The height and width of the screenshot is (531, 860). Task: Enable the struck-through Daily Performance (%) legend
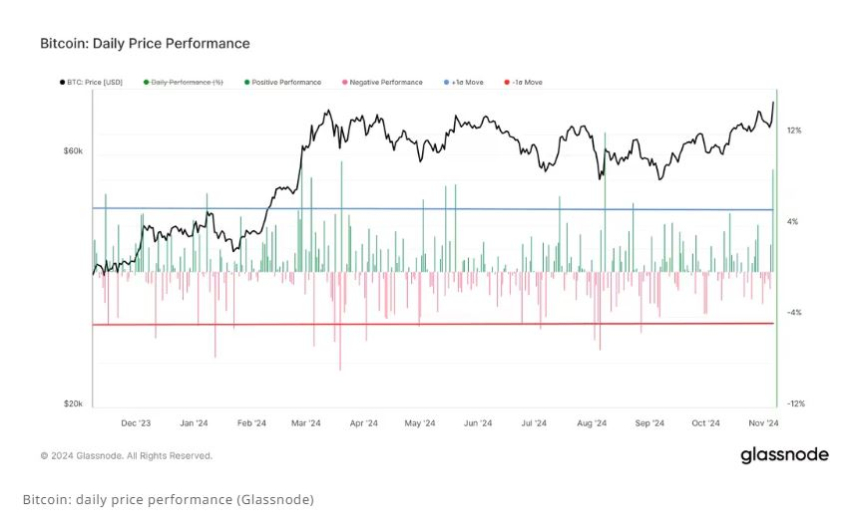pyautogui.click(x=183, y=82)
